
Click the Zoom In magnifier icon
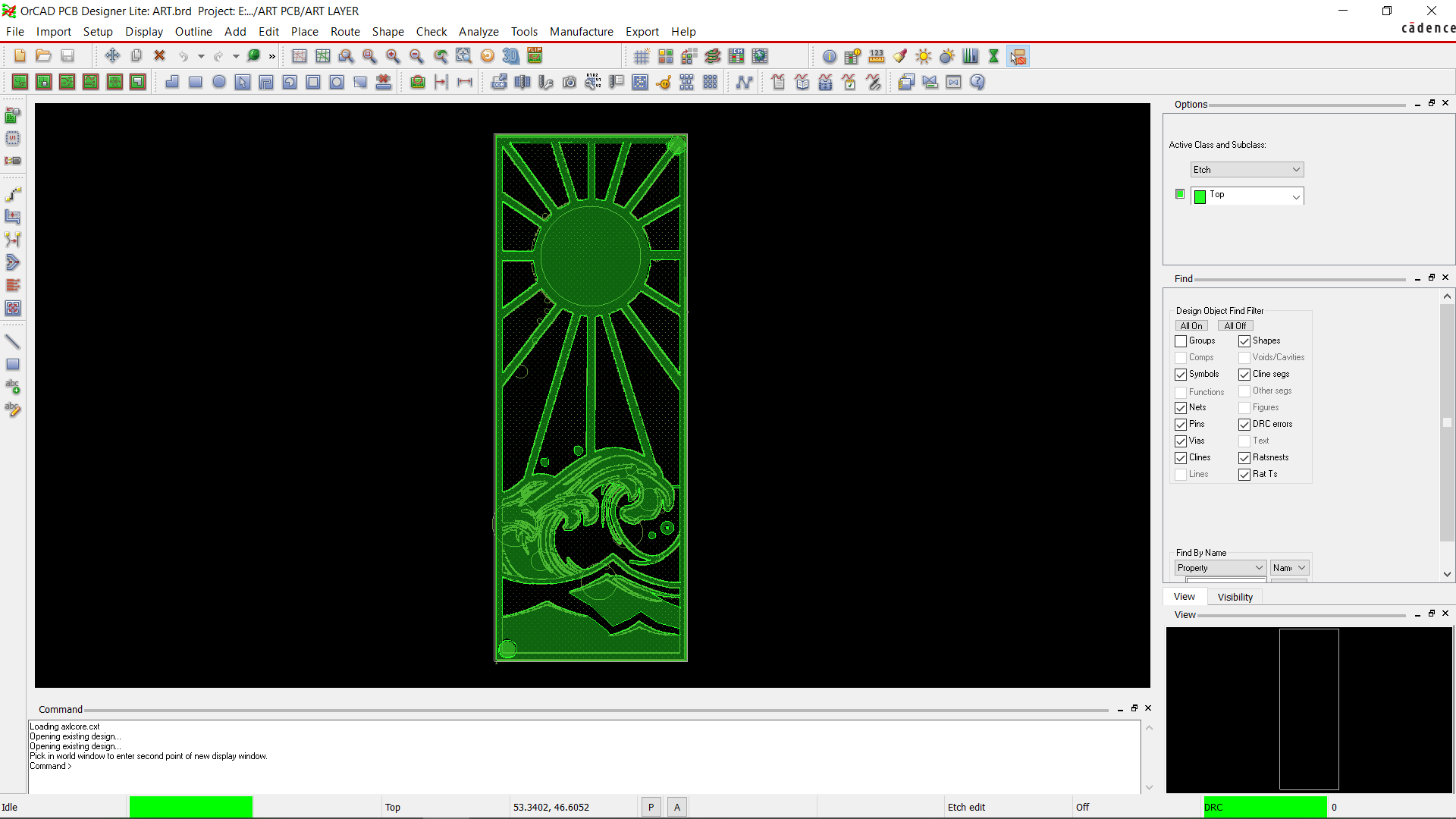click(393, 56)
